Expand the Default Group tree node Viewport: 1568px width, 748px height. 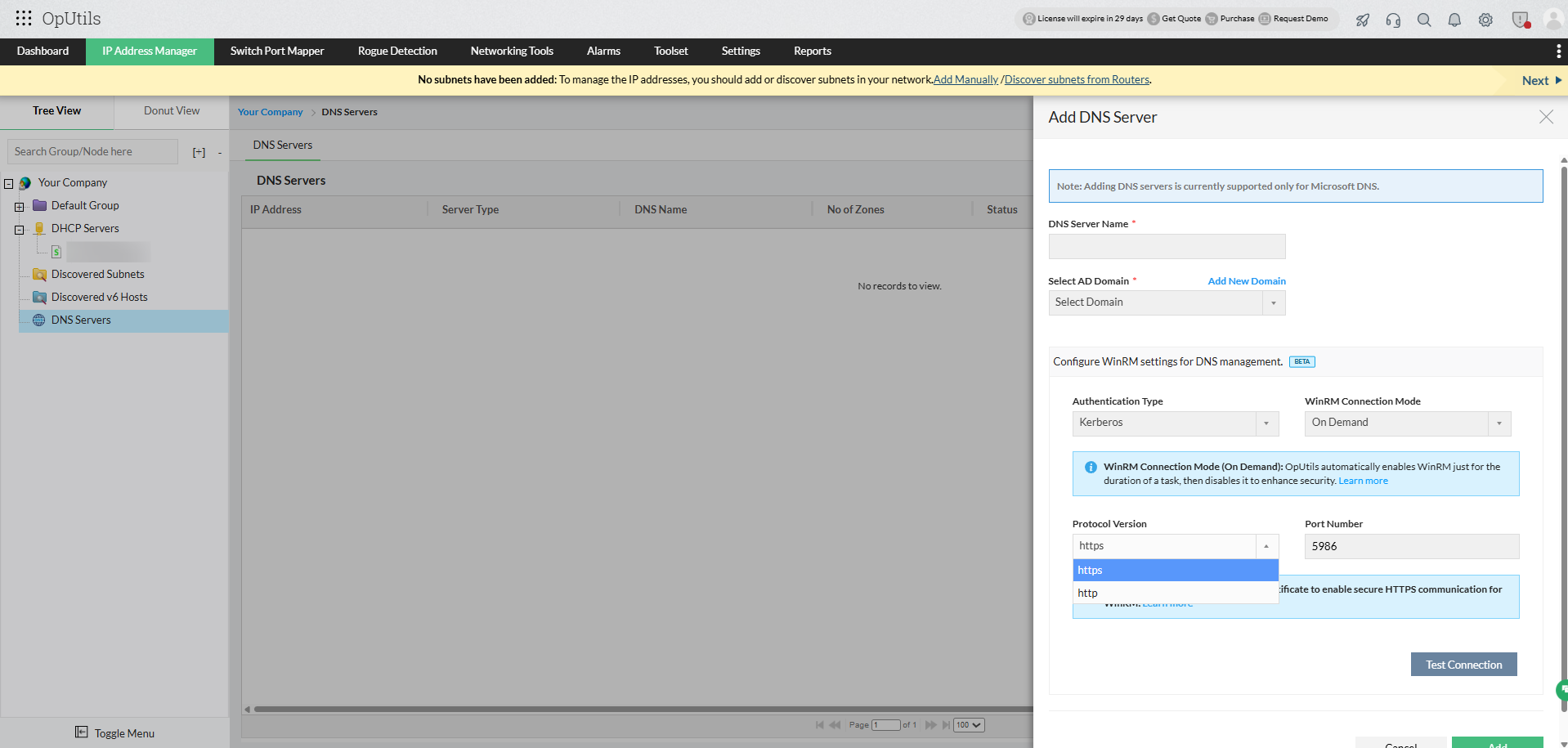20,207
